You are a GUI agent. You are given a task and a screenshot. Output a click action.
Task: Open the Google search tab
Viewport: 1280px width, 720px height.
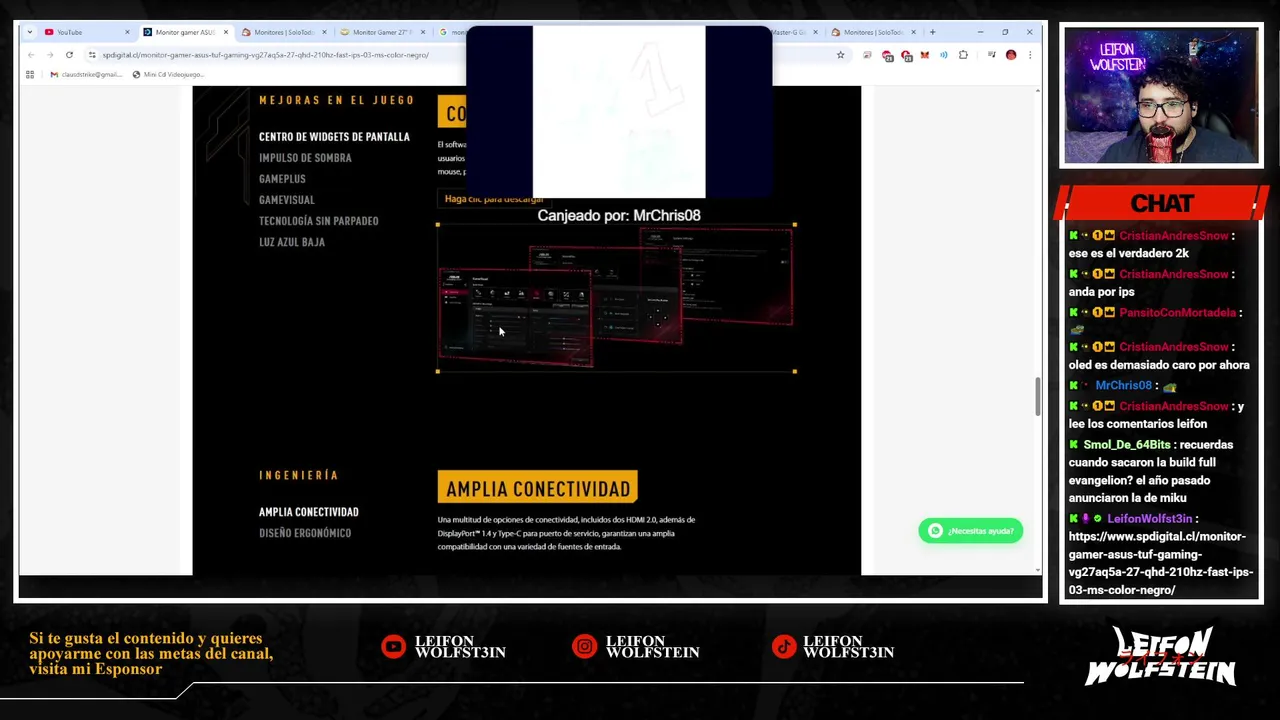click(x=455, y=32)
